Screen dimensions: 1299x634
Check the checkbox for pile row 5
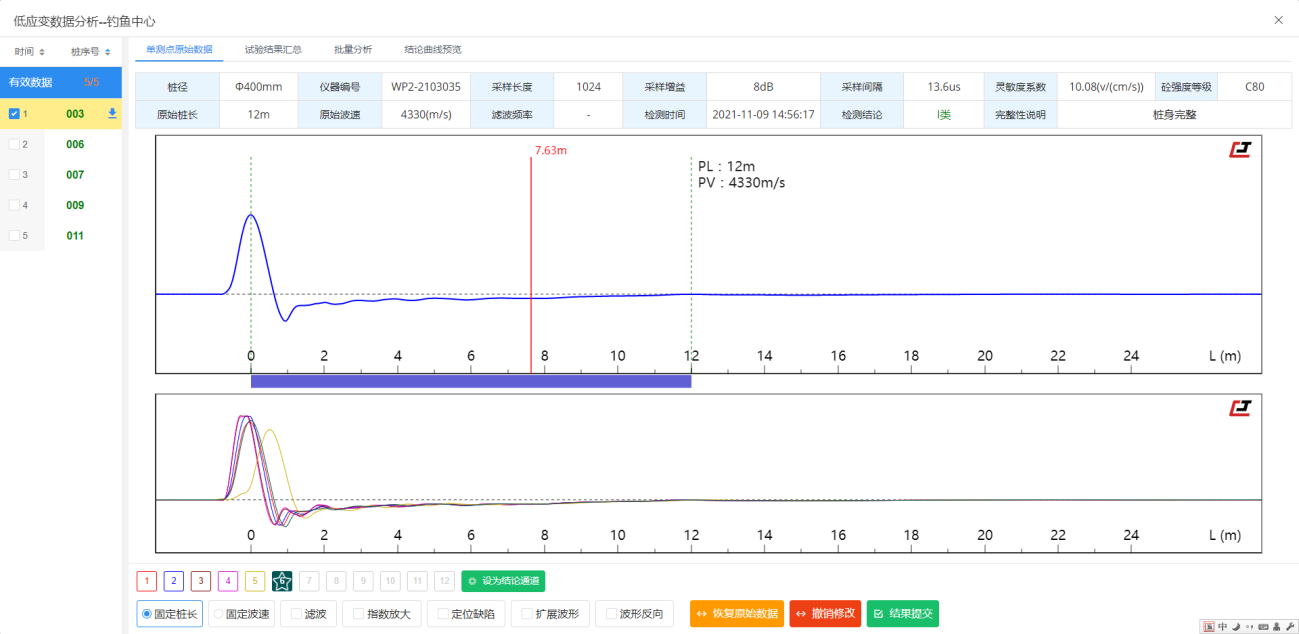(14, 236)
